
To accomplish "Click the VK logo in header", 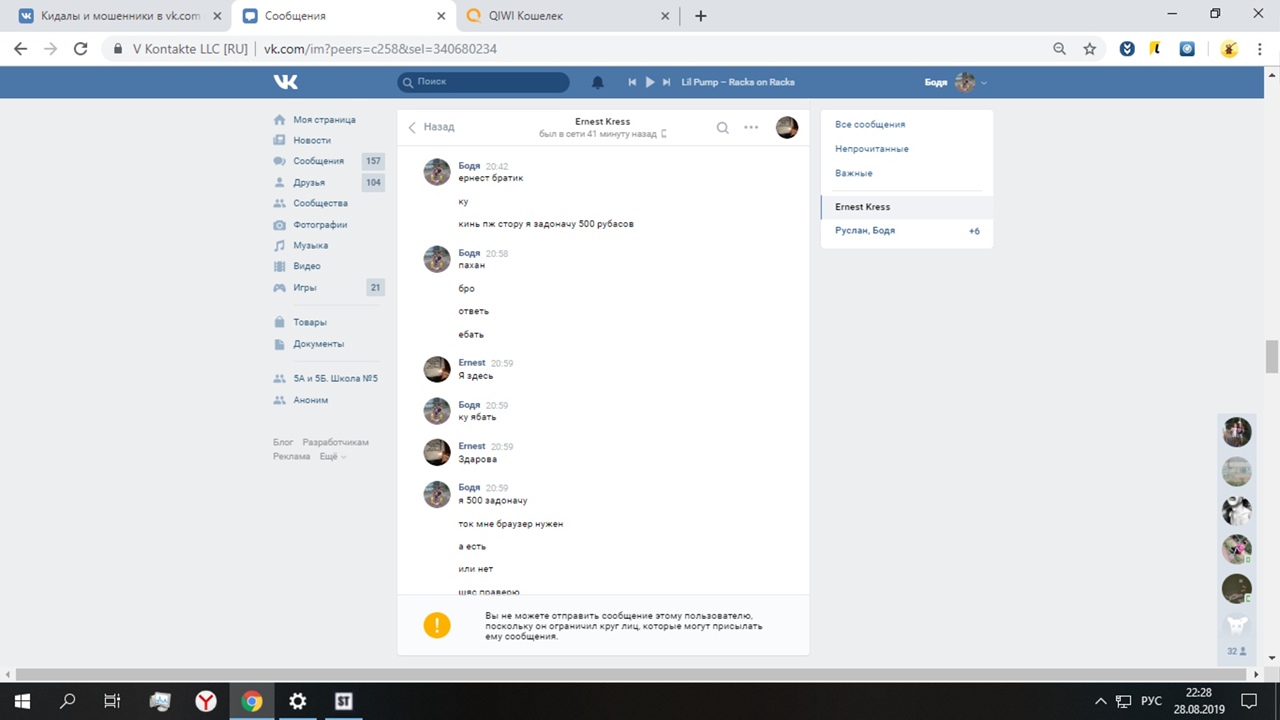I will (286, 82).
